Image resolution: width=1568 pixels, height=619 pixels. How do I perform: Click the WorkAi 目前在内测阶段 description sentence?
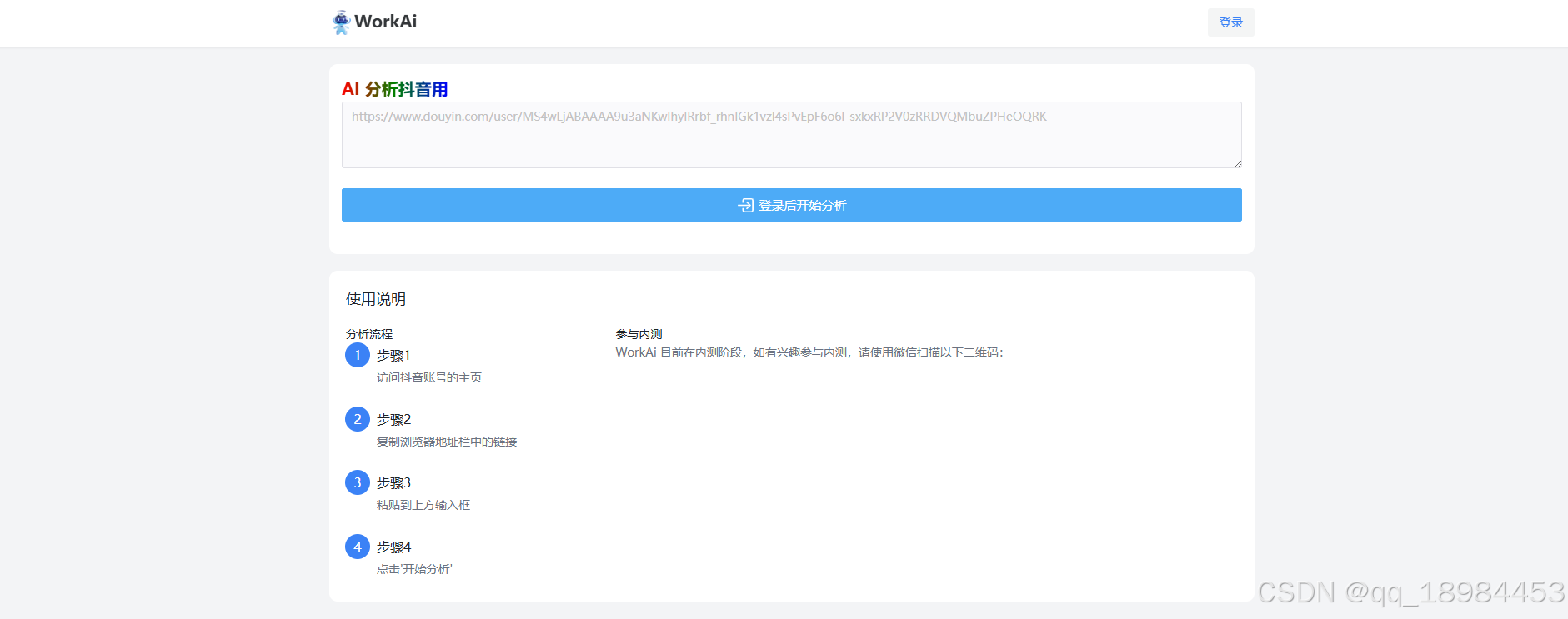pyautogui.click(x=809, y=352)
